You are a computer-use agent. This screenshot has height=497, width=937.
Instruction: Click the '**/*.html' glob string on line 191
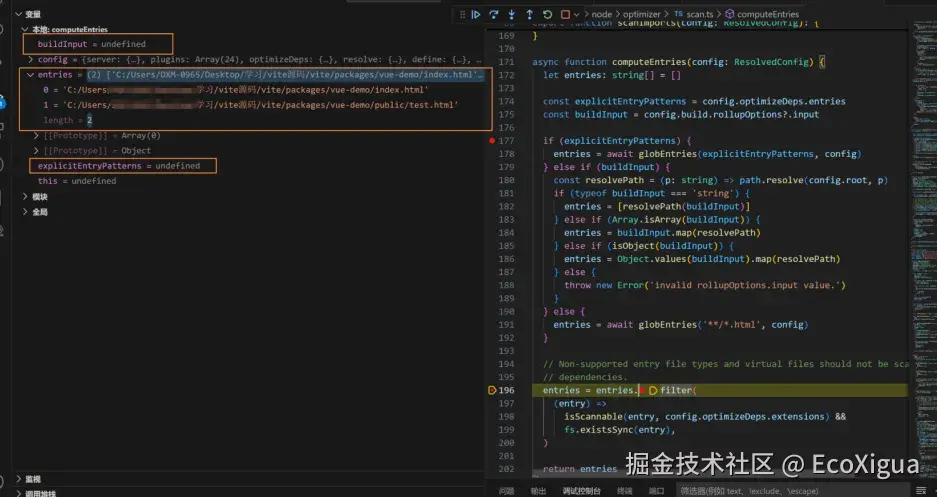(x=731, y=325)
